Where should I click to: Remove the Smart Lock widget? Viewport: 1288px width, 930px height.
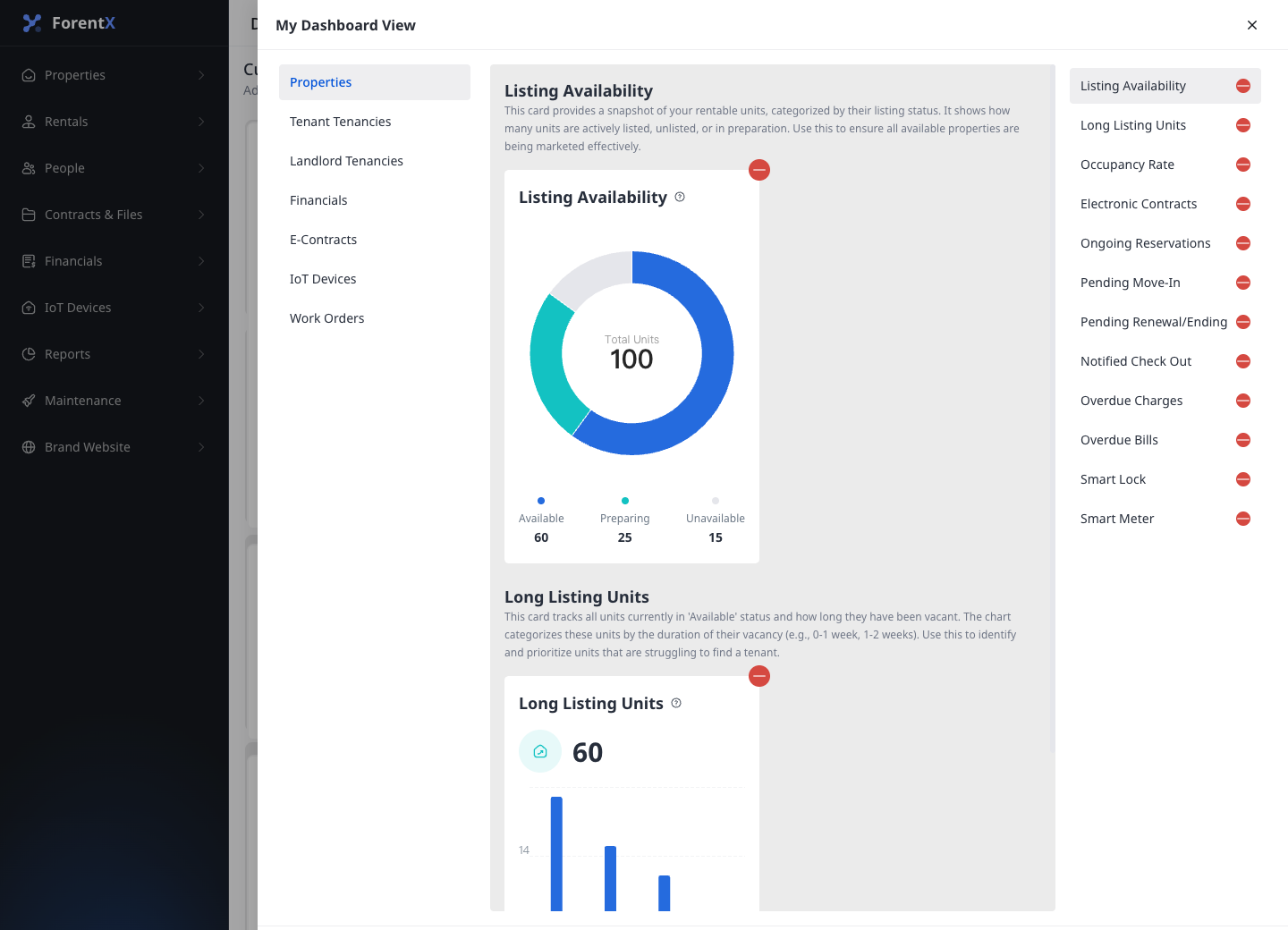tap(1243, 479)
